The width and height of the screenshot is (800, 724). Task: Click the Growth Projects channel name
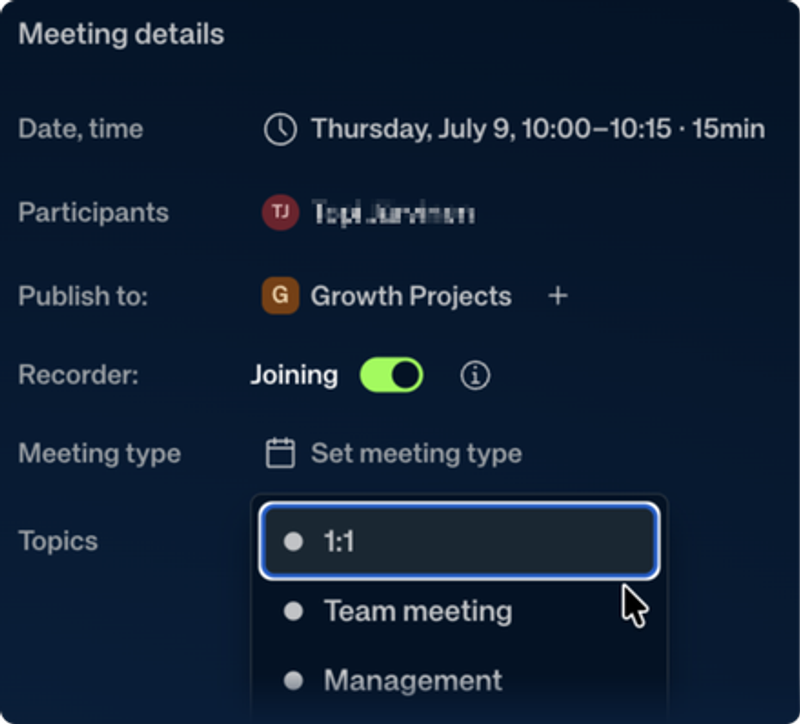[411, 296]
